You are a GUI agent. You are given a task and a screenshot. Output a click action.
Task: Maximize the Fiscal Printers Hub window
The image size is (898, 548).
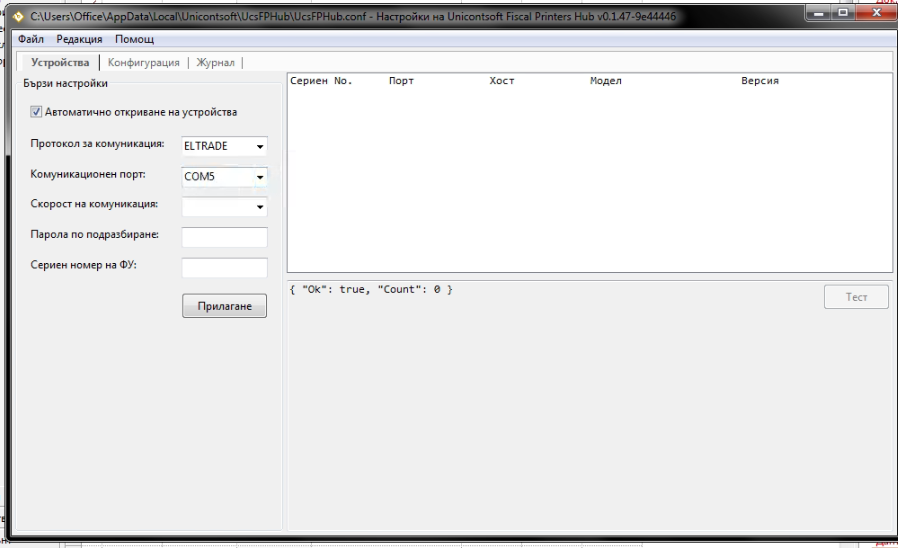coord(843,13)
